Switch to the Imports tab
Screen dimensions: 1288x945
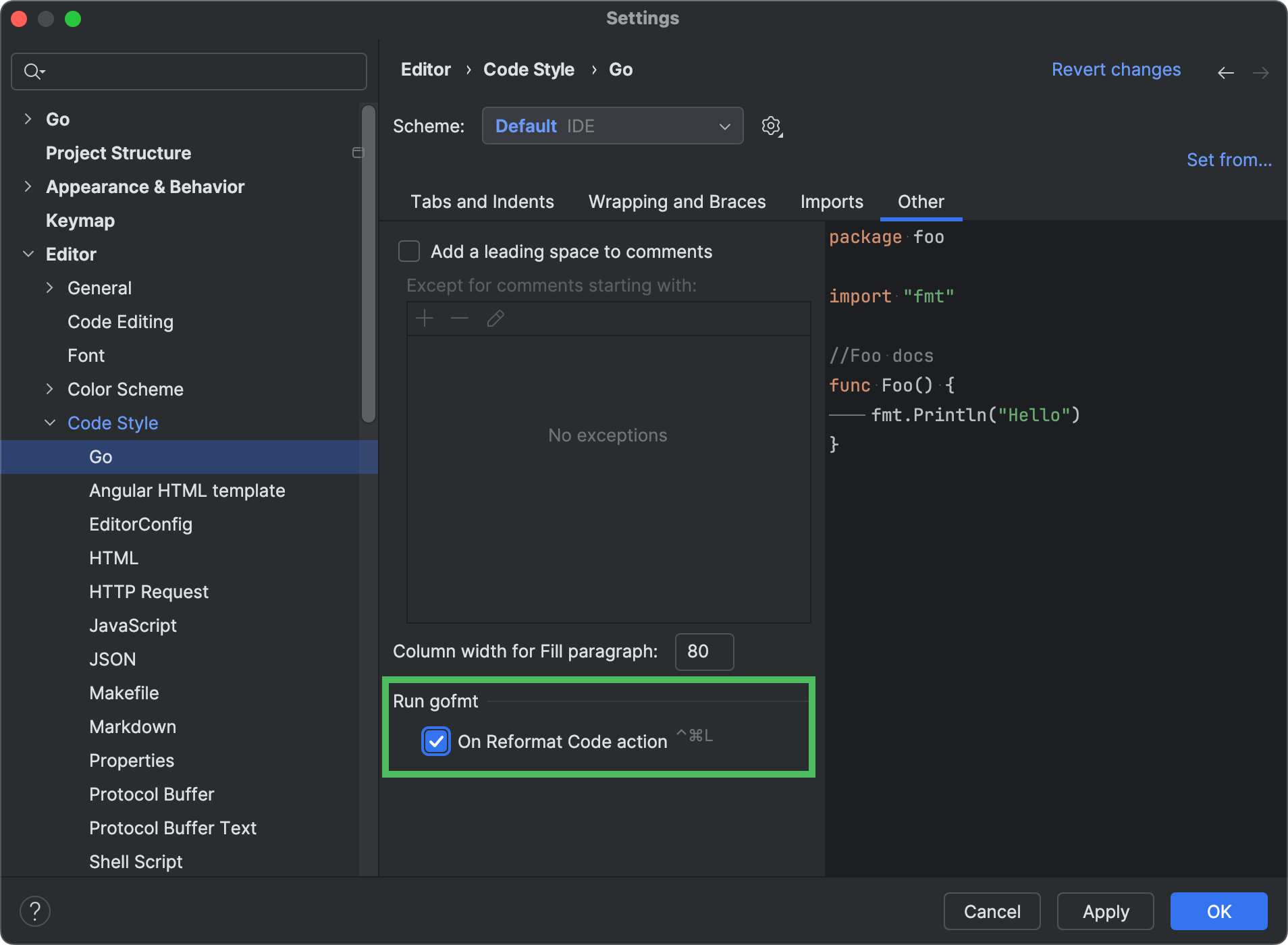(x=832, y=202)
